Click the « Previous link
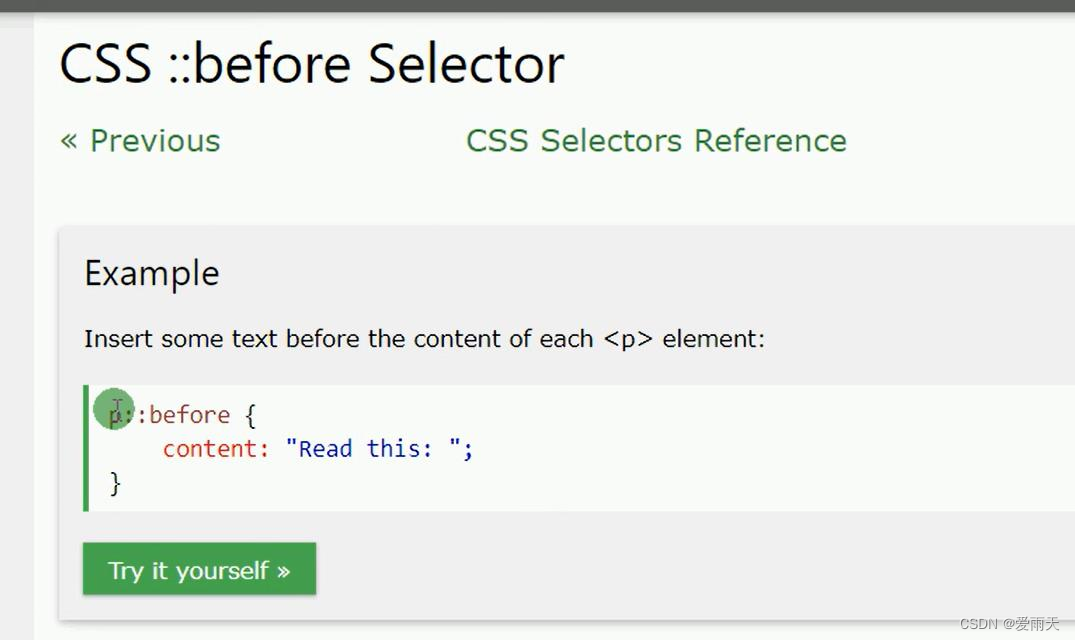 click(140, 141)
